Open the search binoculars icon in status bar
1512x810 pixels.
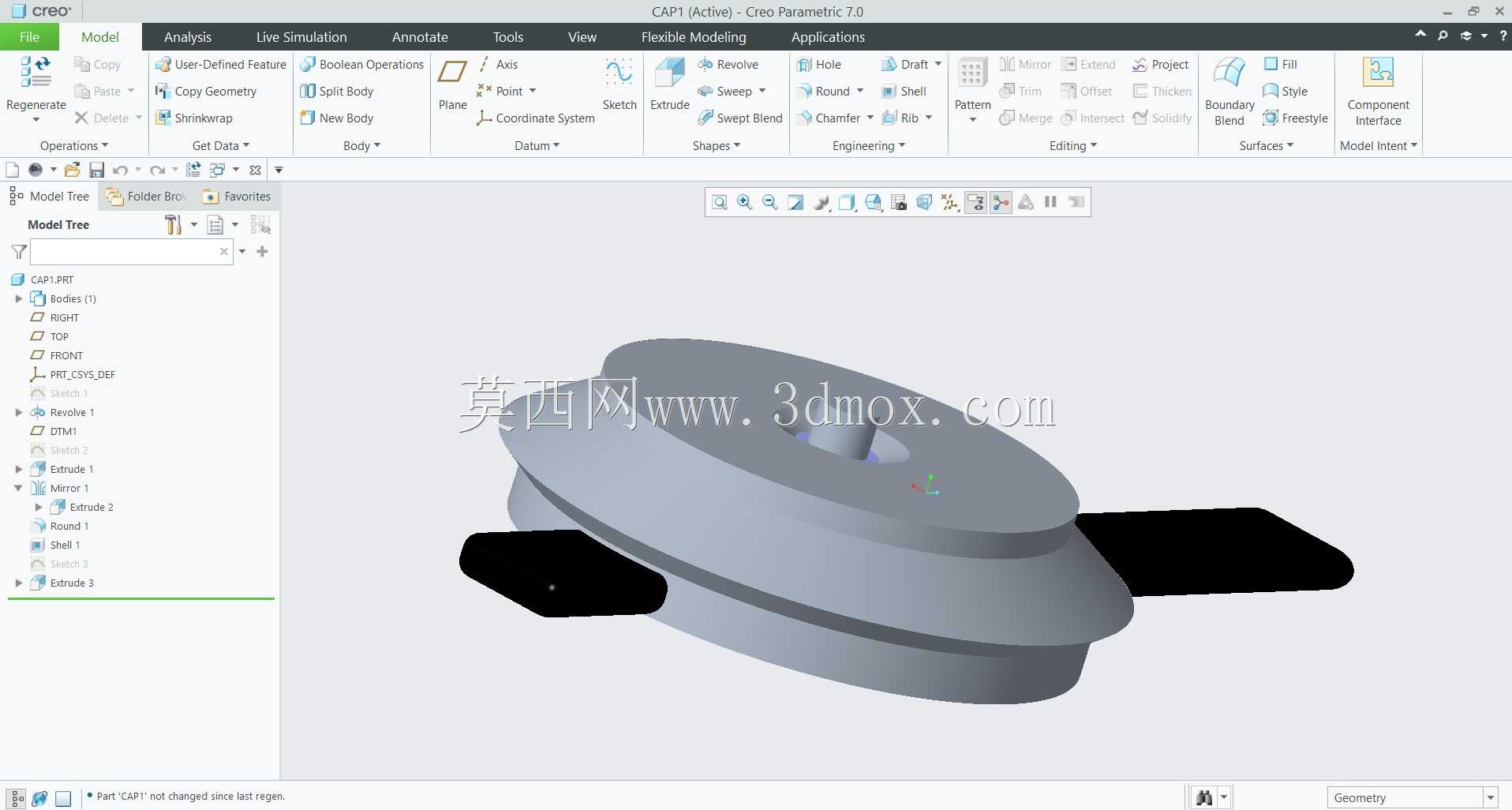1203,798
